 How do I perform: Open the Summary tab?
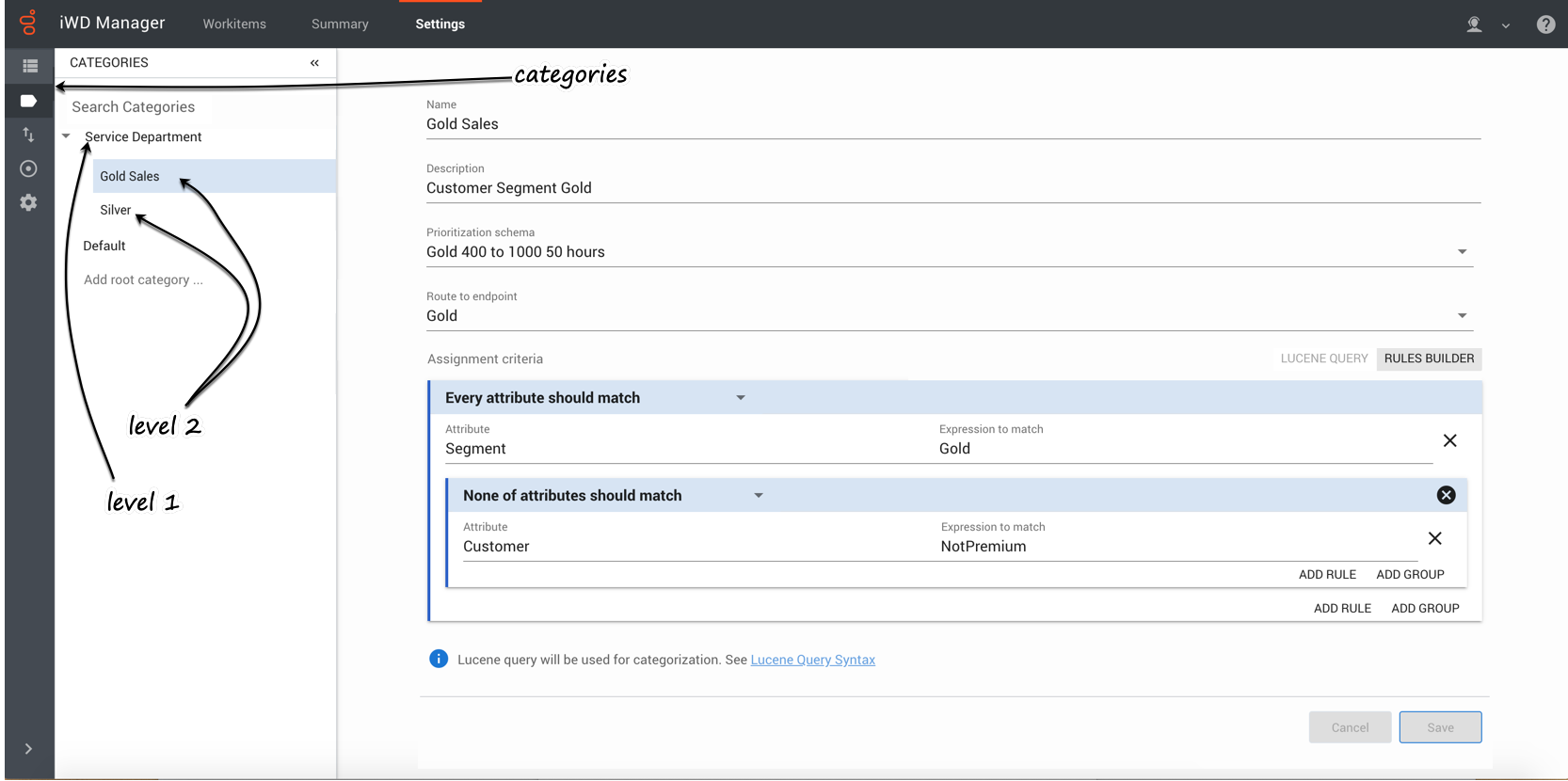click(x=340, y=24)
